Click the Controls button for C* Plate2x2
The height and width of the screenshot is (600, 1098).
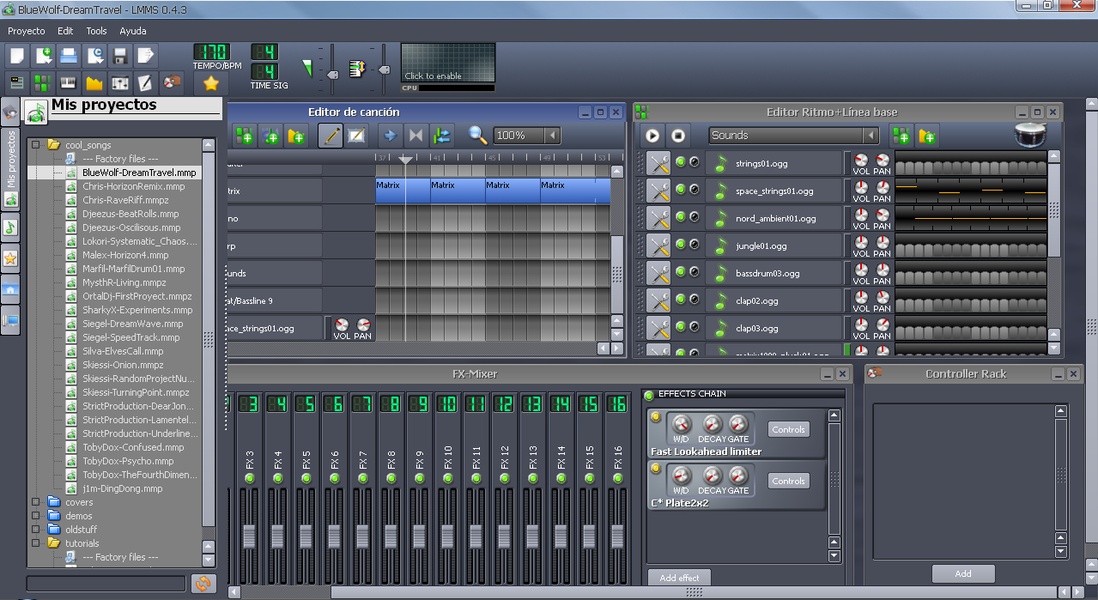[788, 481]
